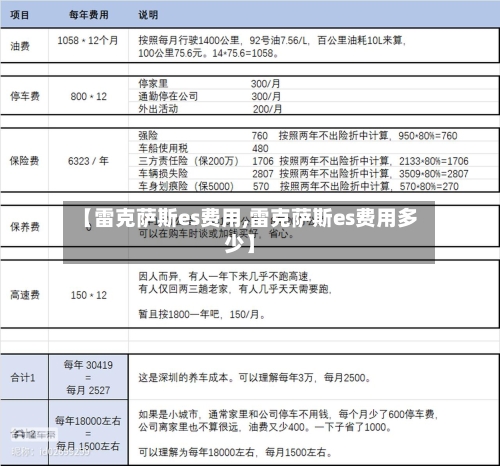The image size is (500, 466).
Task: Select the 项目 header cell
Action: pos(20,15)
